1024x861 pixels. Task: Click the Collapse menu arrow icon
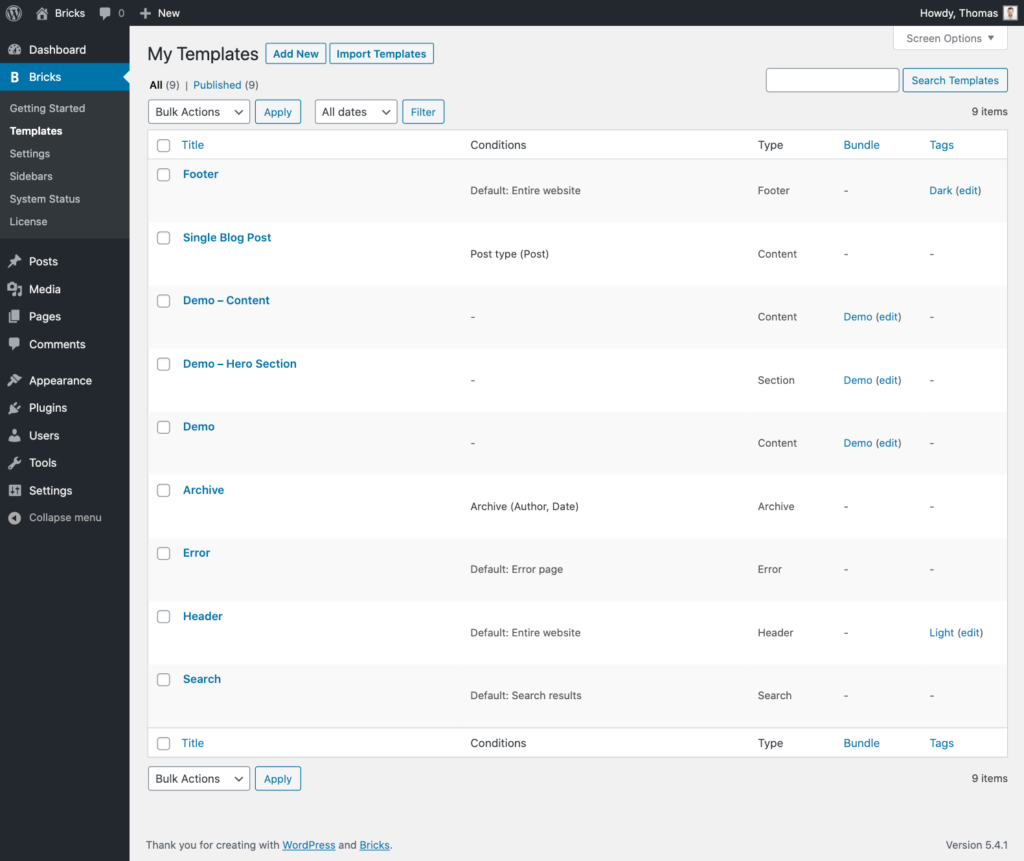pyautogui.click(x=15, y=518)
